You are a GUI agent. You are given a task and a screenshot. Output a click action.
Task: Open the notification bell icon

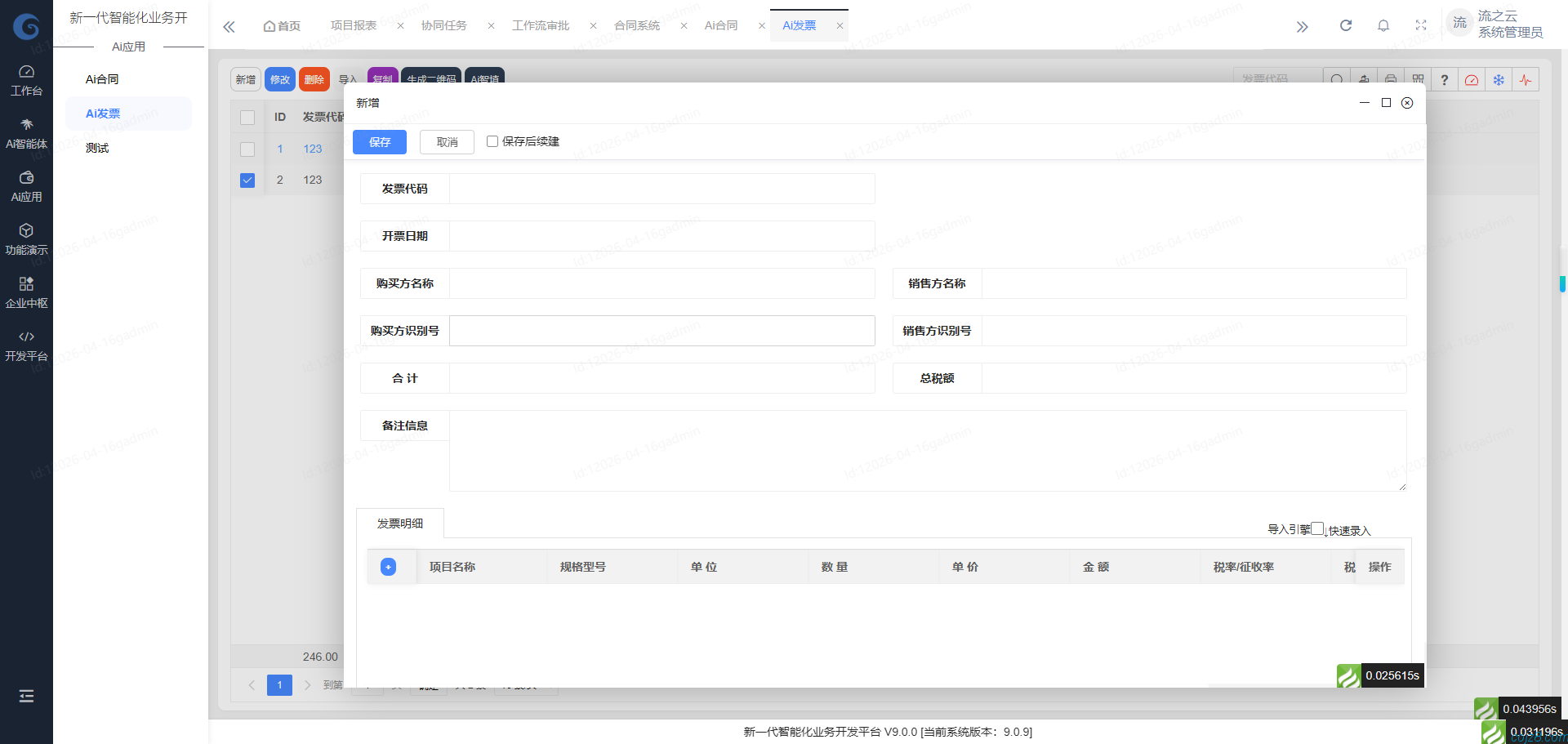coord(1383,25)
